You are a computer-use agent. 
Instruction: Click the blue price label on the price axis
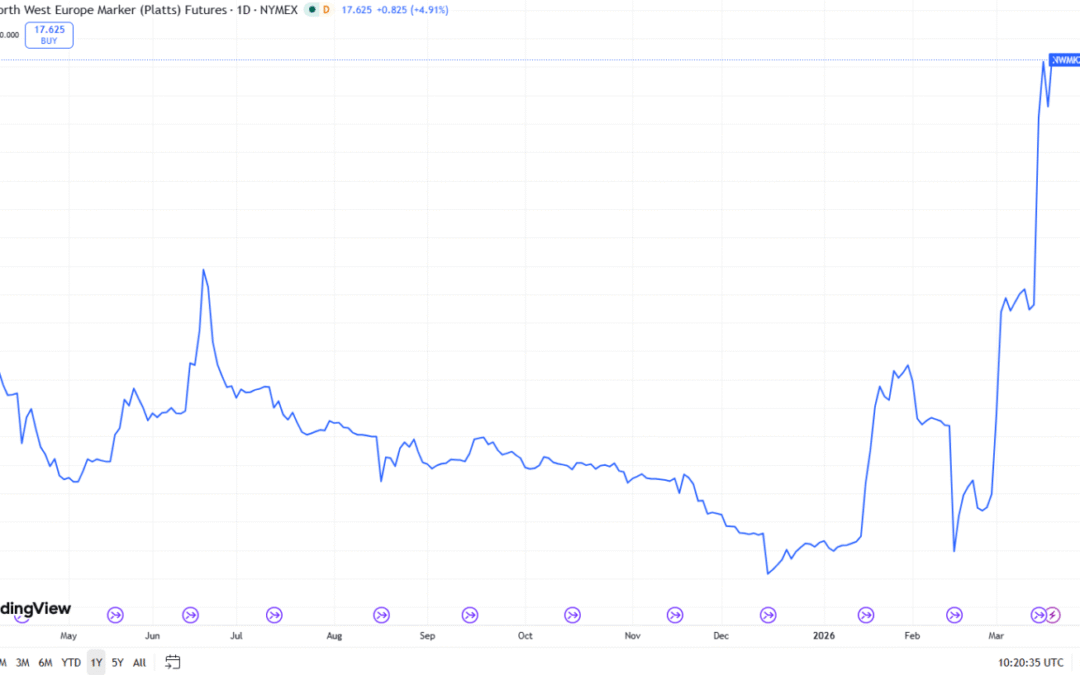pyautogui.click(x=1064, y=60)
